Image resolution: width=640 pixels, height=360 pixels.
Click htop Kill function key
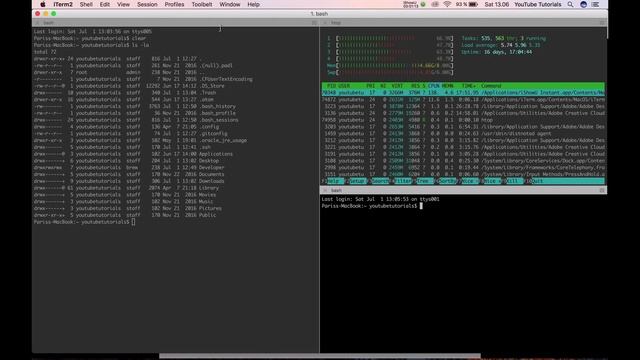coord(514,181)
